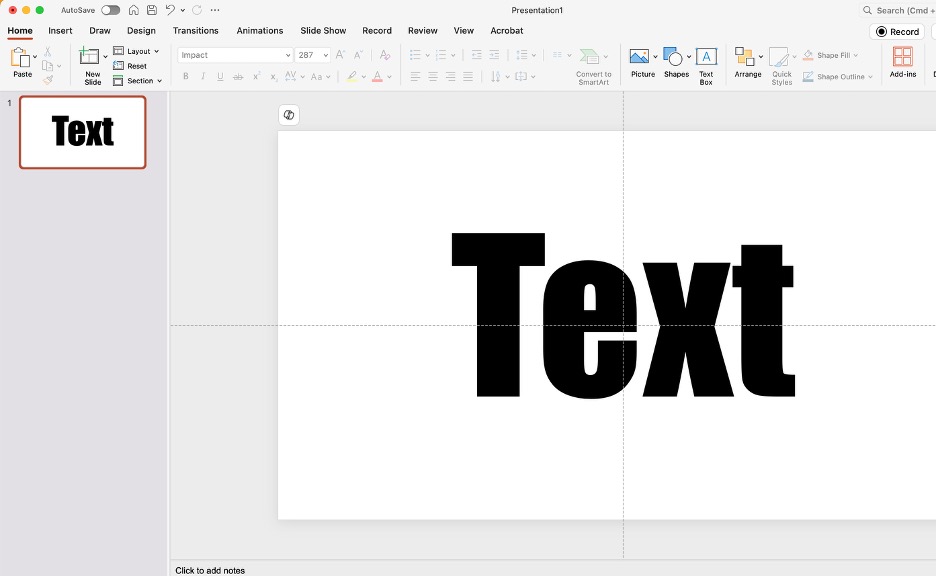
Task: Expand the Impact font name dropdown
Action: [288, 56]
